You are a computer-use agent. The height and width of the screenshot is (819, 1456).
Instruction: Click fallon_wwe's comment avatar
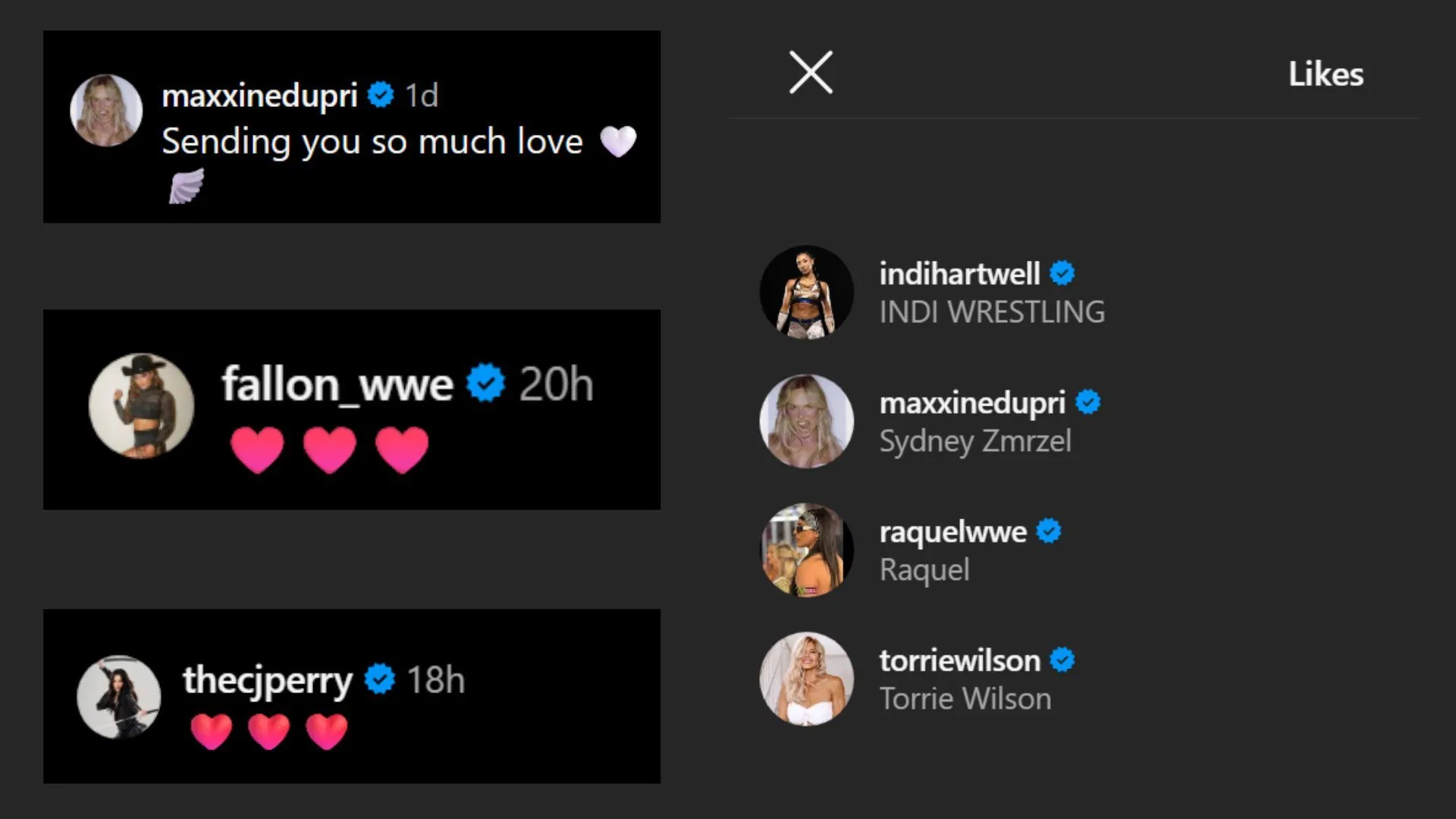pyautogui.click(x=141, y=406)
